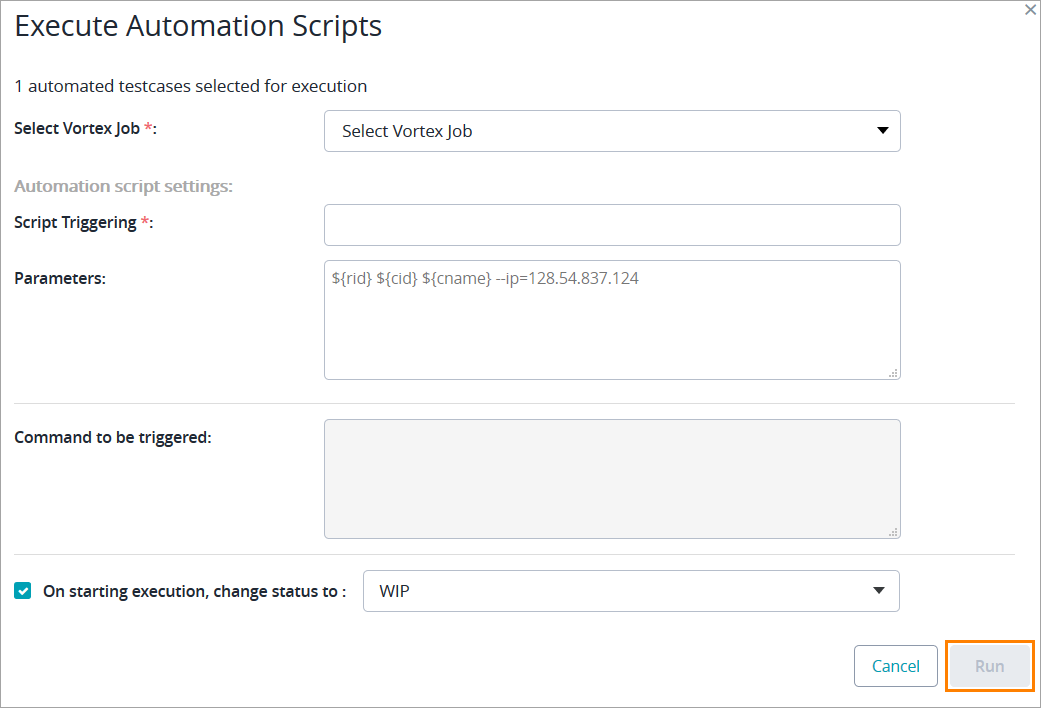Uncheck the change status on execution checkbox
This screenshot has height=708, width=1041.
[x=23, y=591]
